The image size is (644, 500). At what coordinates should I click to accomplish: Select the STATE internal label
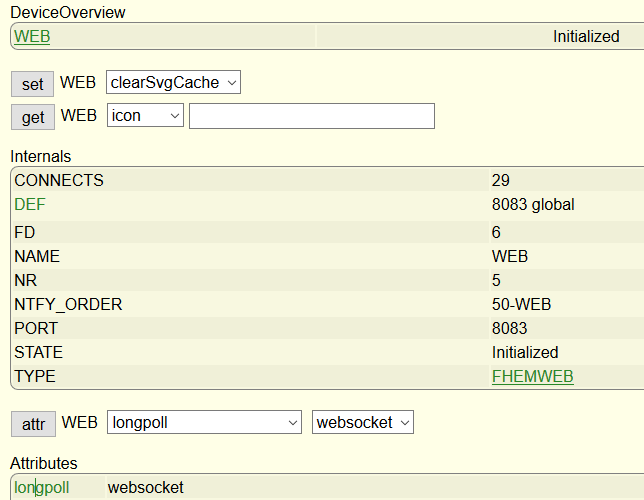click(39, 353)
